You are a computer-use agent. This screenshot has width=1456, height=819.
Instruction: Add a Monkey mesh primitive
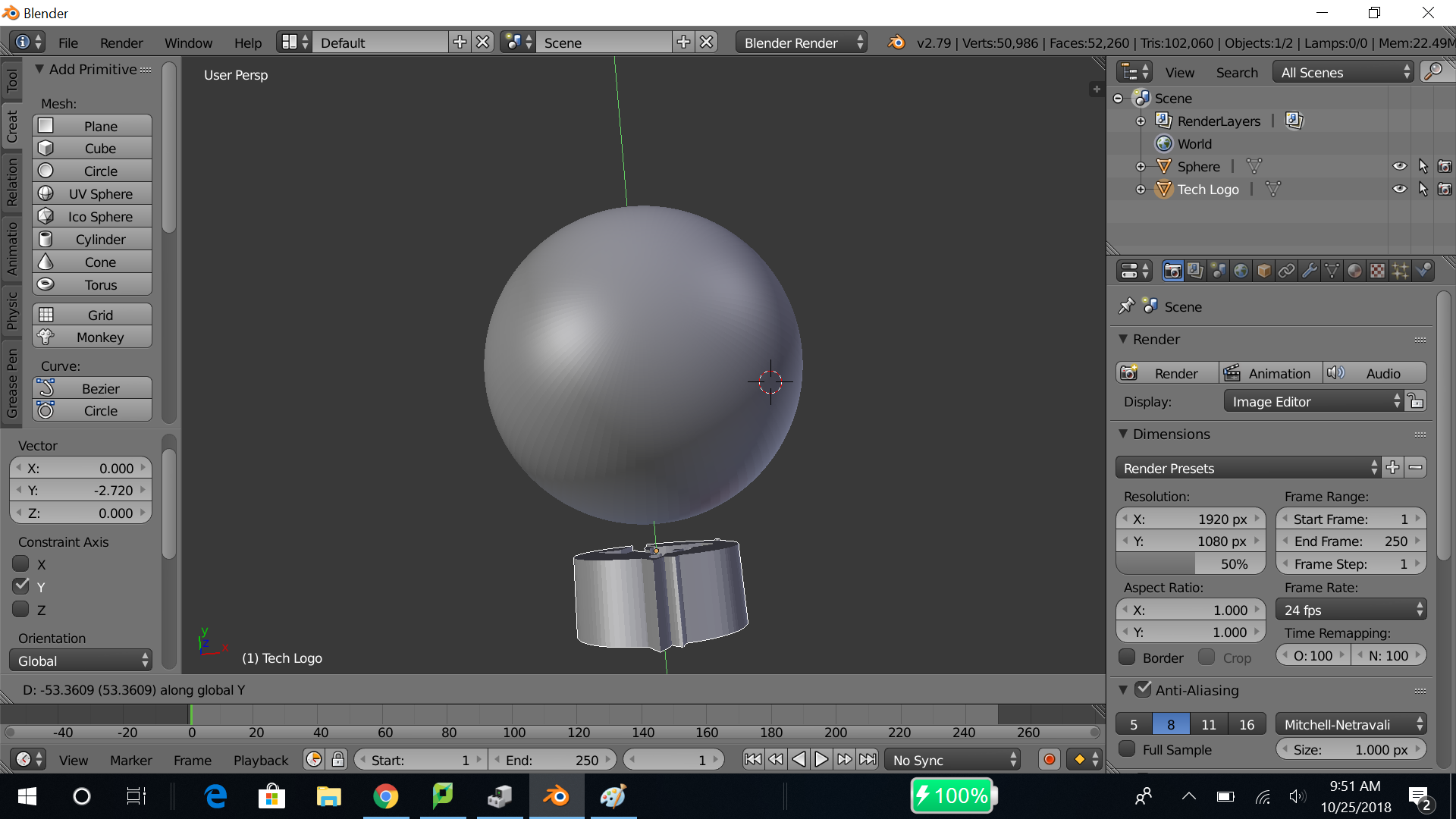click(92, 337)
